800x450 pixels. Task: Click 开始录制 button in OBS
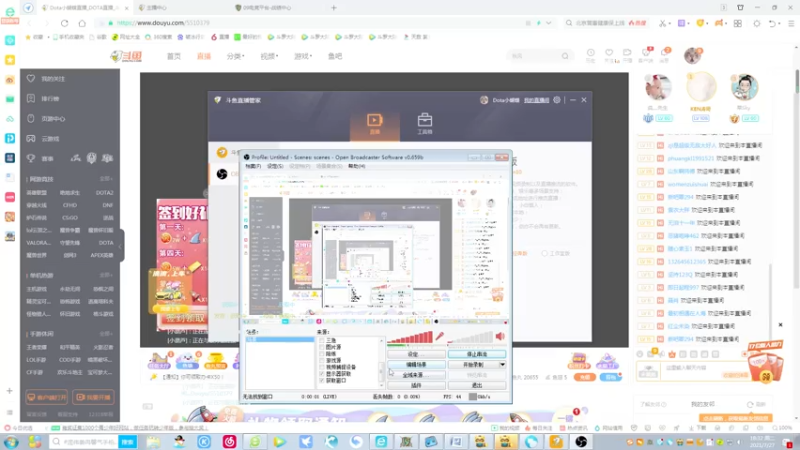[473, 365]
